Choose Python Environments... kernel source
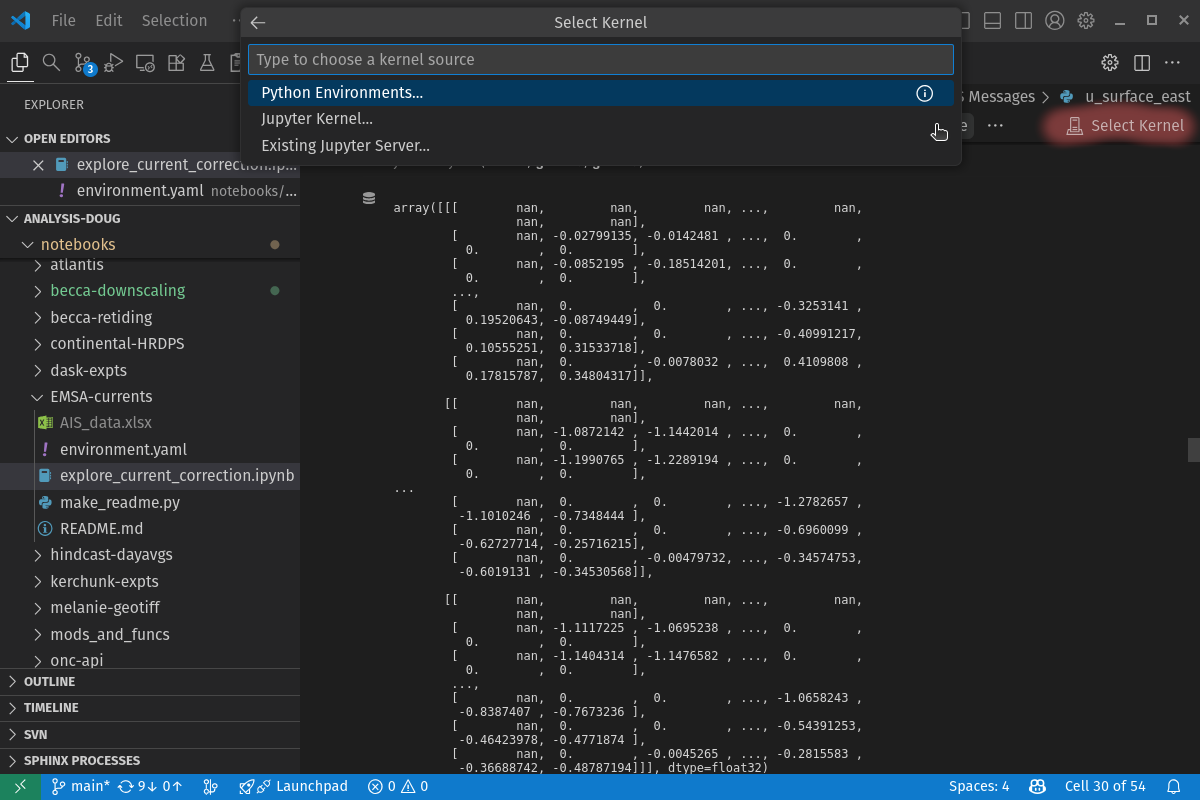This screenshot has width=1200, height=800. (601, 93)
